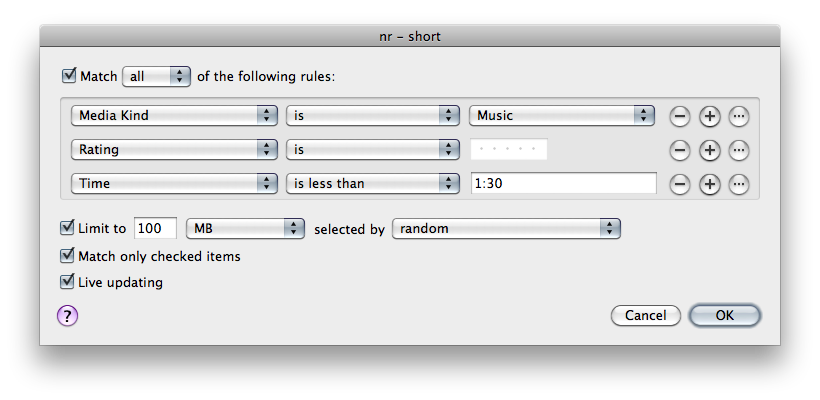Open the Media Kind field dropdown
820x400 pixels.
(x=174, y=116)
